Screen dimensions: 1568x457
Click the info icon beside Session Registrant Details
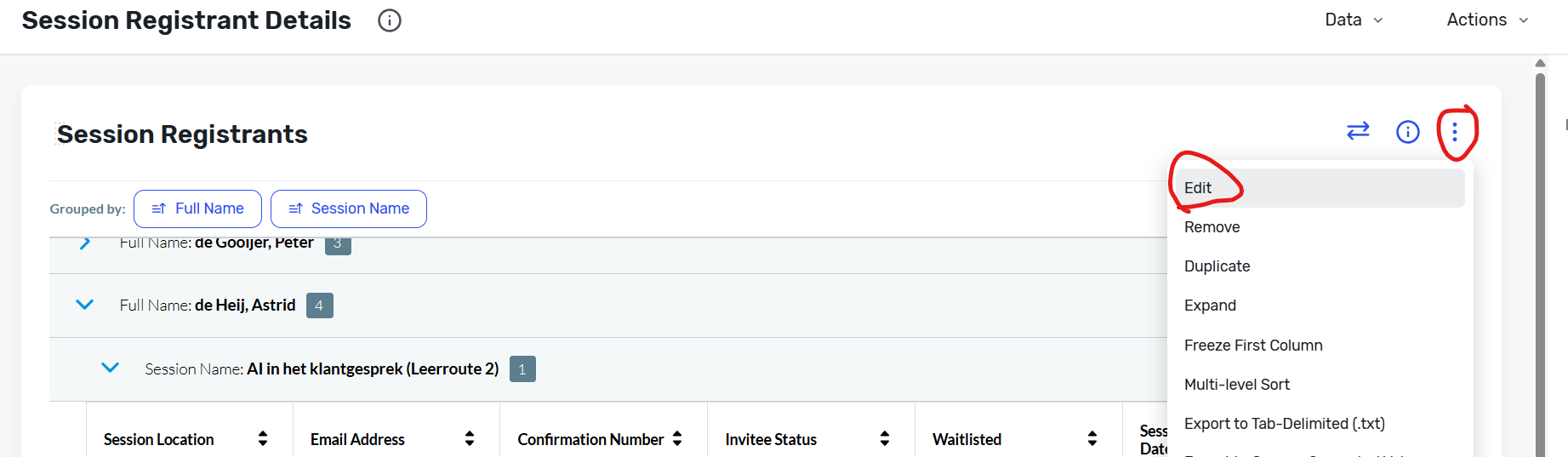(390, 20)
